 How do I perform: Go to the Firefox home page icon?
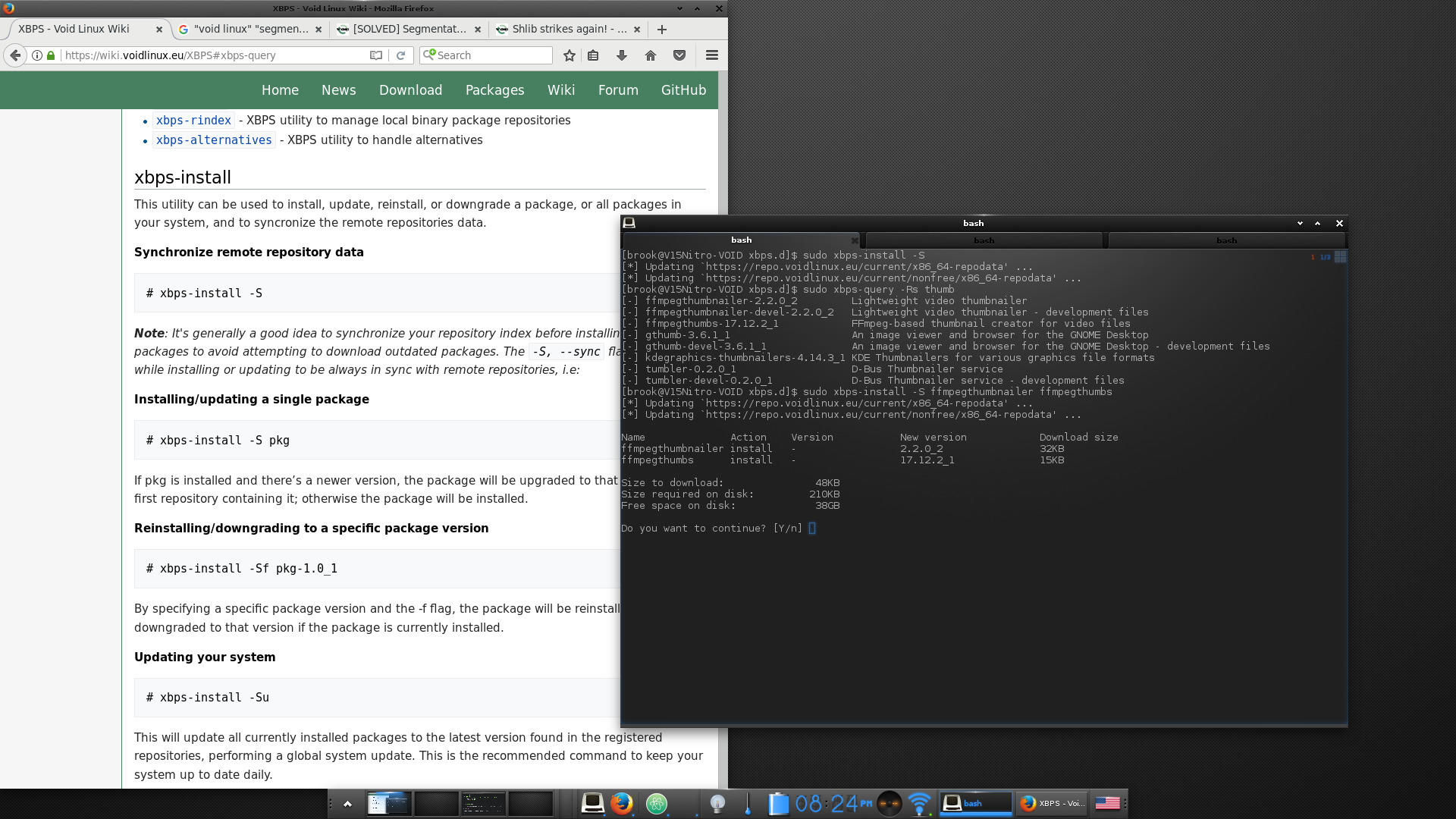point(651,55)
